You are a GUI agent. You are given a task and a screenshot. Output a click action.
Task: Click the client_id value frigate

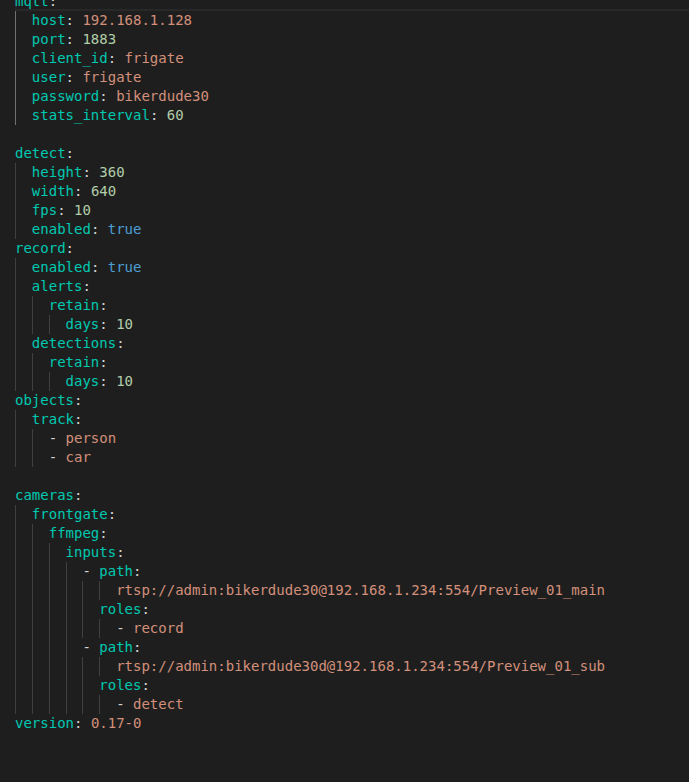click(x=154, y=58)
